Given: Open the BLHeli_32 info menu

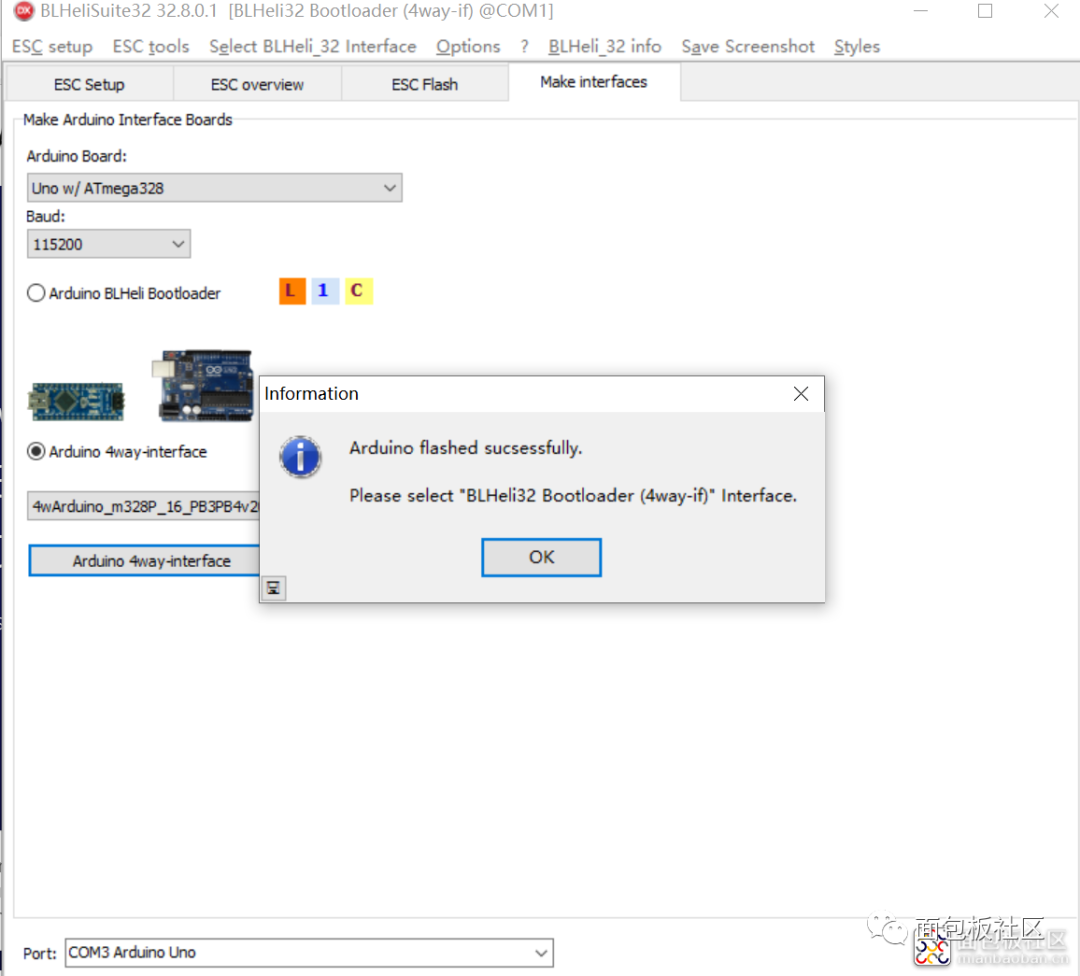Looking at the screenshot, I should [605, 46].
